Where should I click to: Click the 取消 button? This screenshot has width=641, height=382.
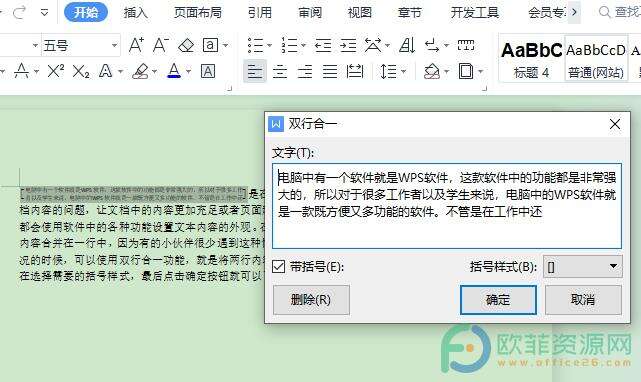click(583, 300)
